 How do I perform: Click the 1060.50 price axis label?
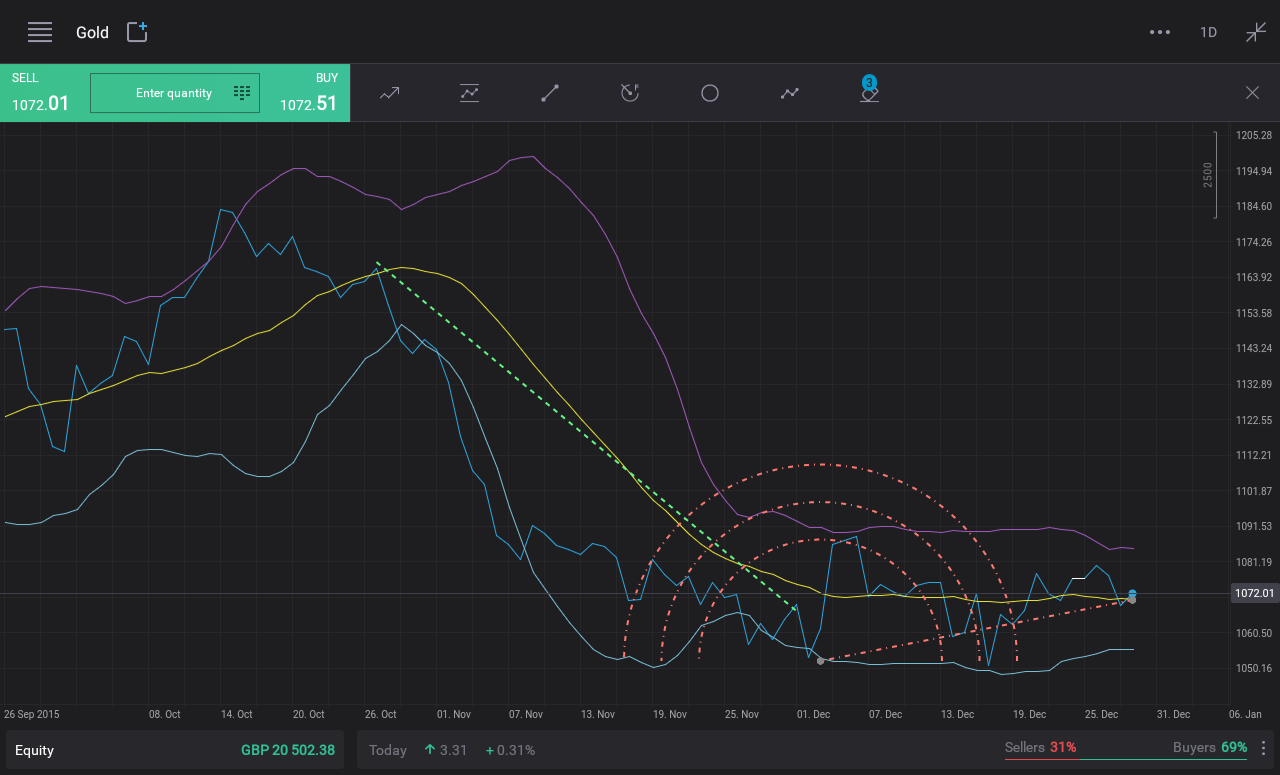[1254, 633]
